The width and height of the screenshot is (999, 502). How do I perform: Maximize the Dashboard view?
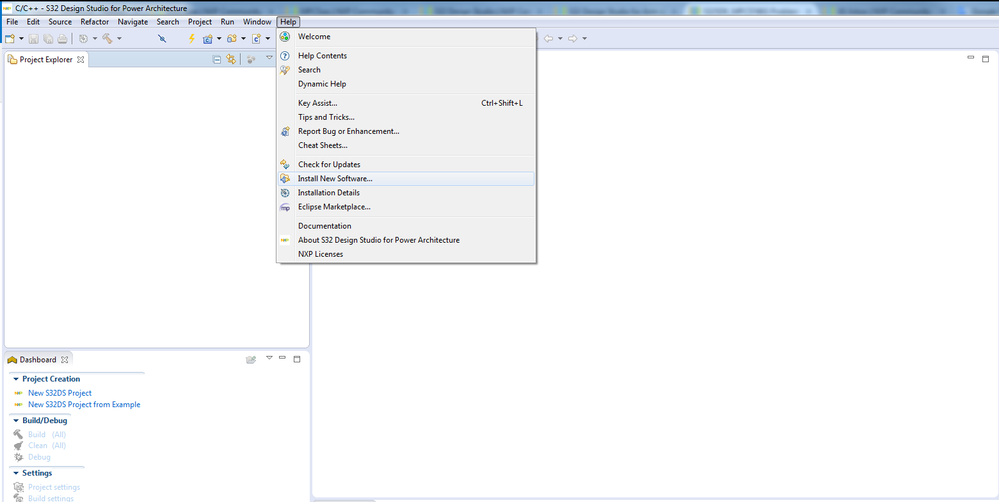[x=296, y=359]
